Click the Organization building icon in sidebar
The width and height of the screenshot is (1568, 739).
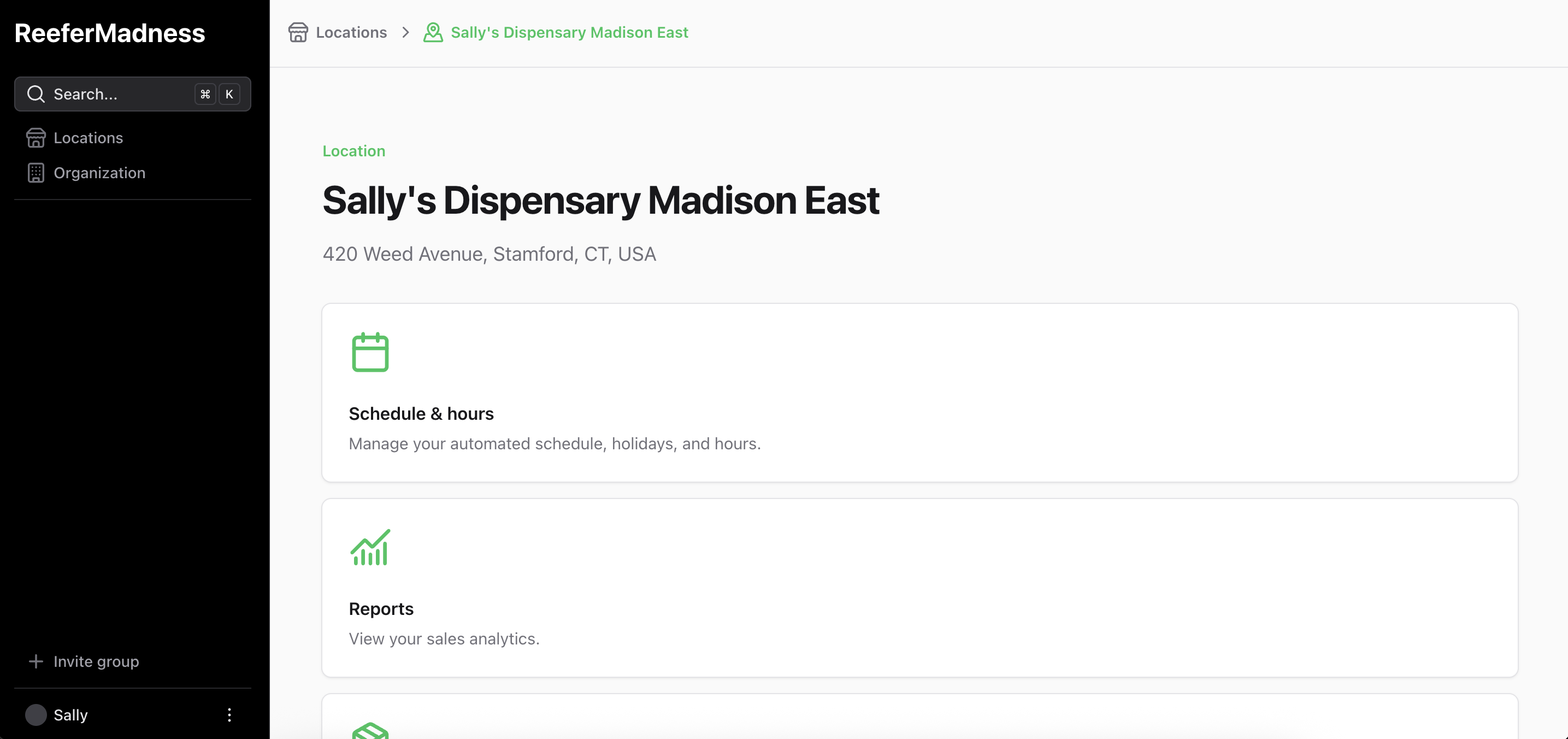tap(36, 173)
